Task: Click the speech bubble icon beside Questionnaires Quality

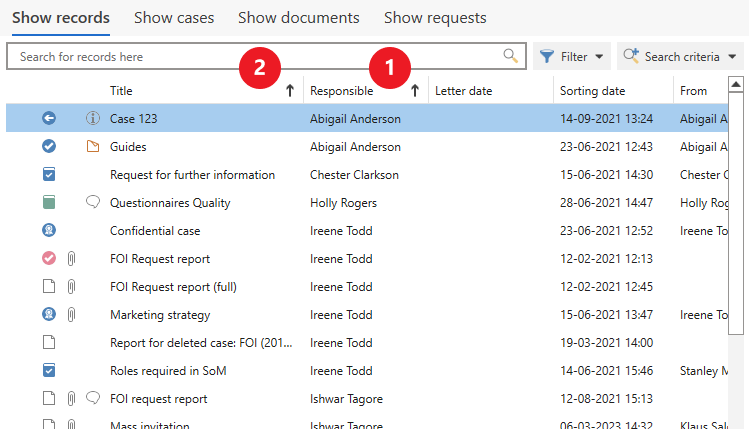Action: click(x=93, y=203)
